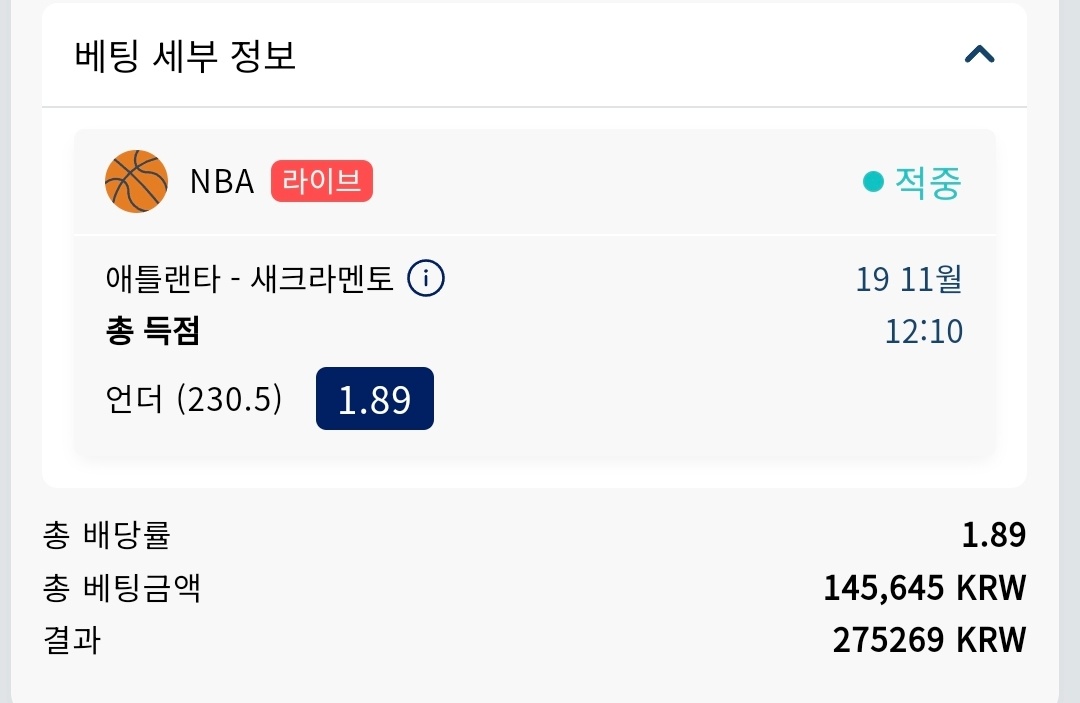
Task: Click the 적중 result status text
Action: pyautogui.click(x=928, y=182)
